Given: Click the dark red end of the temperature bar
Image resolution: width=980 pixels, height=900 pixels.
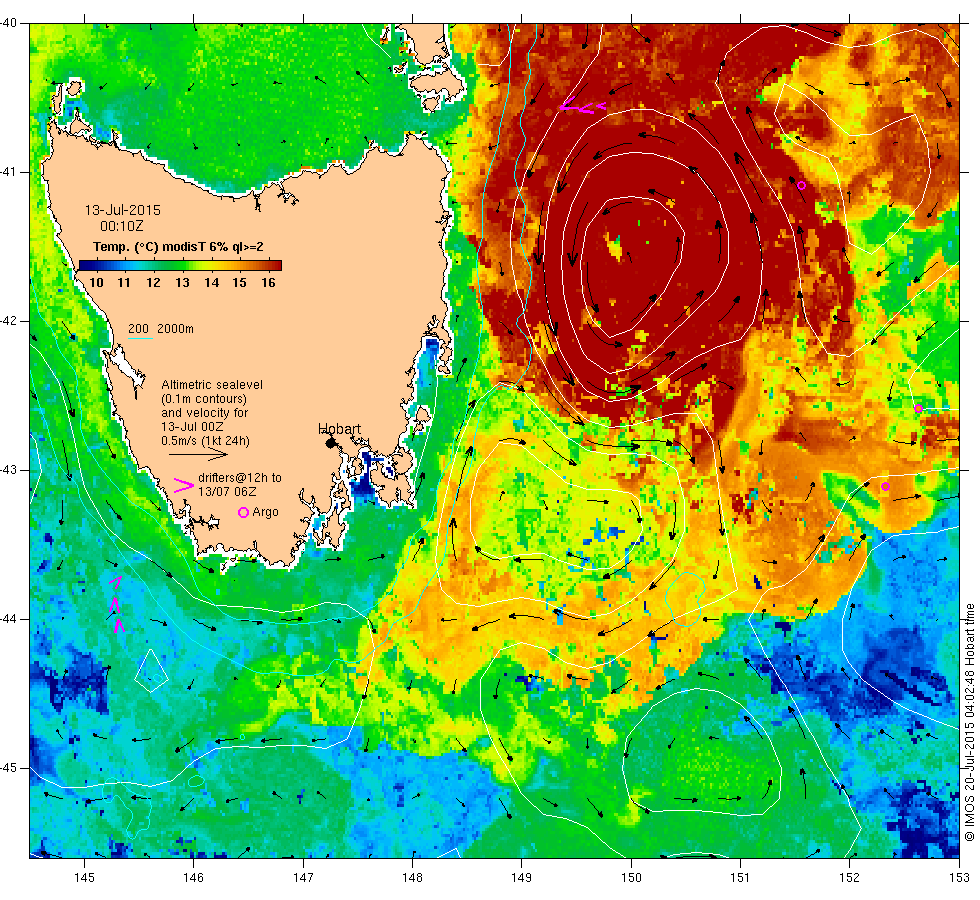Looking at the screenshot, I should coord(276,266).
